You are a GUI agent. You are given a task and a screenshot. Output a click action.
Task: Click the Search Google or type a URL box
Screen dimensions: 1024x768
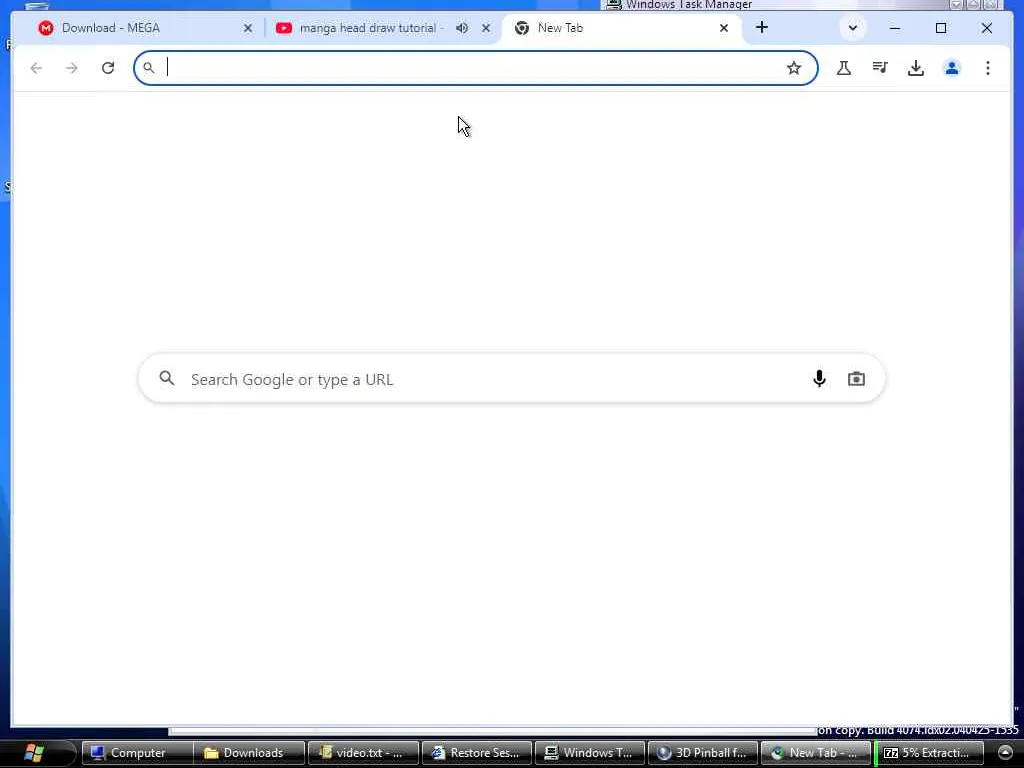click(512, 379)
